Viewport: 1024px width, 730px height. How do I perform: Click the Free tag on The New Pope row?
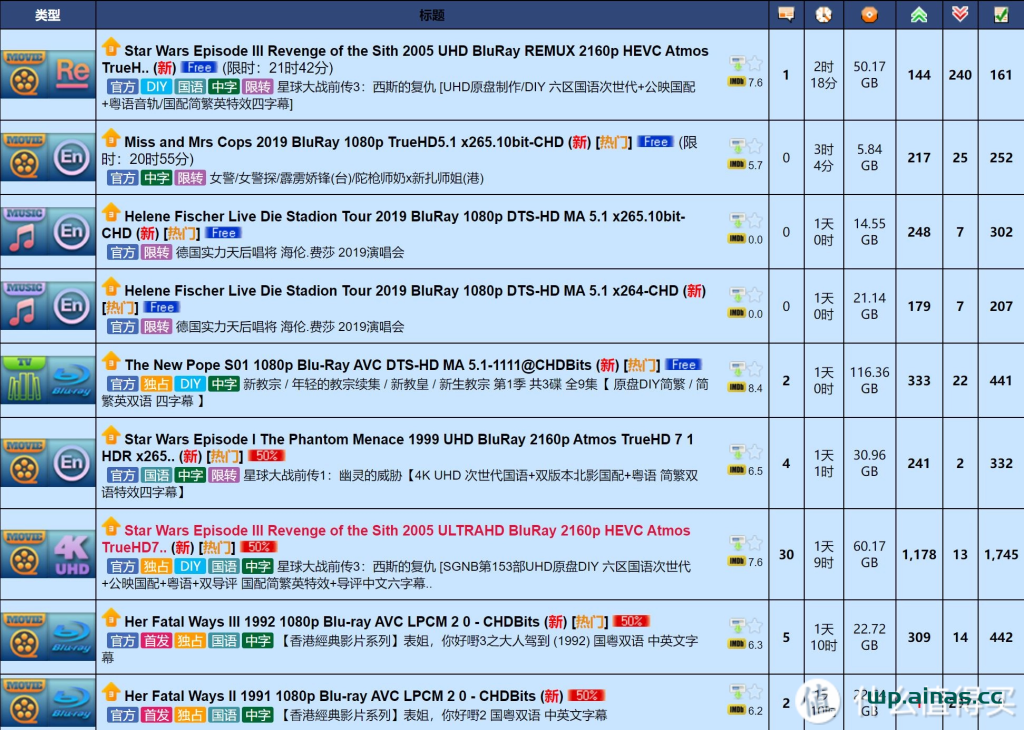click(x=684, y=364)
